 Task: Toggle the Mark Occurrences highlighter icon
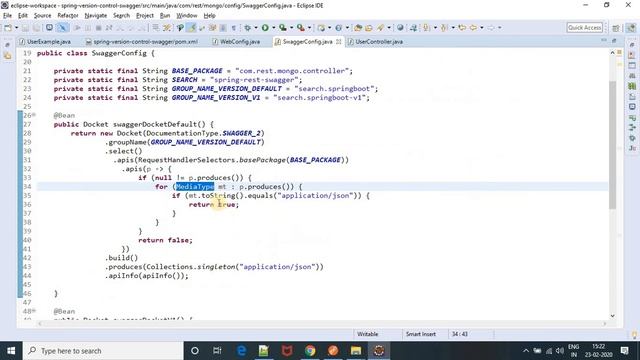191,28
